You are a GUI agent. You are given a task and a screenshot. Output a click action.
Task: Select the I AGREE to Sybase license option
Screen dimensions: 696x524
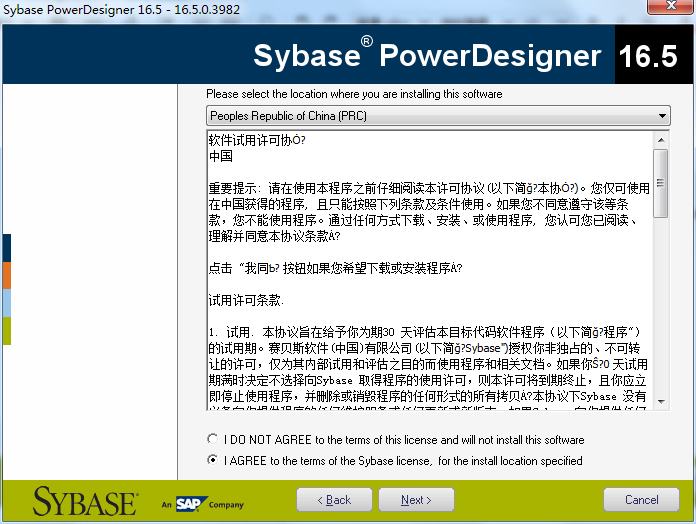[213, 460]
